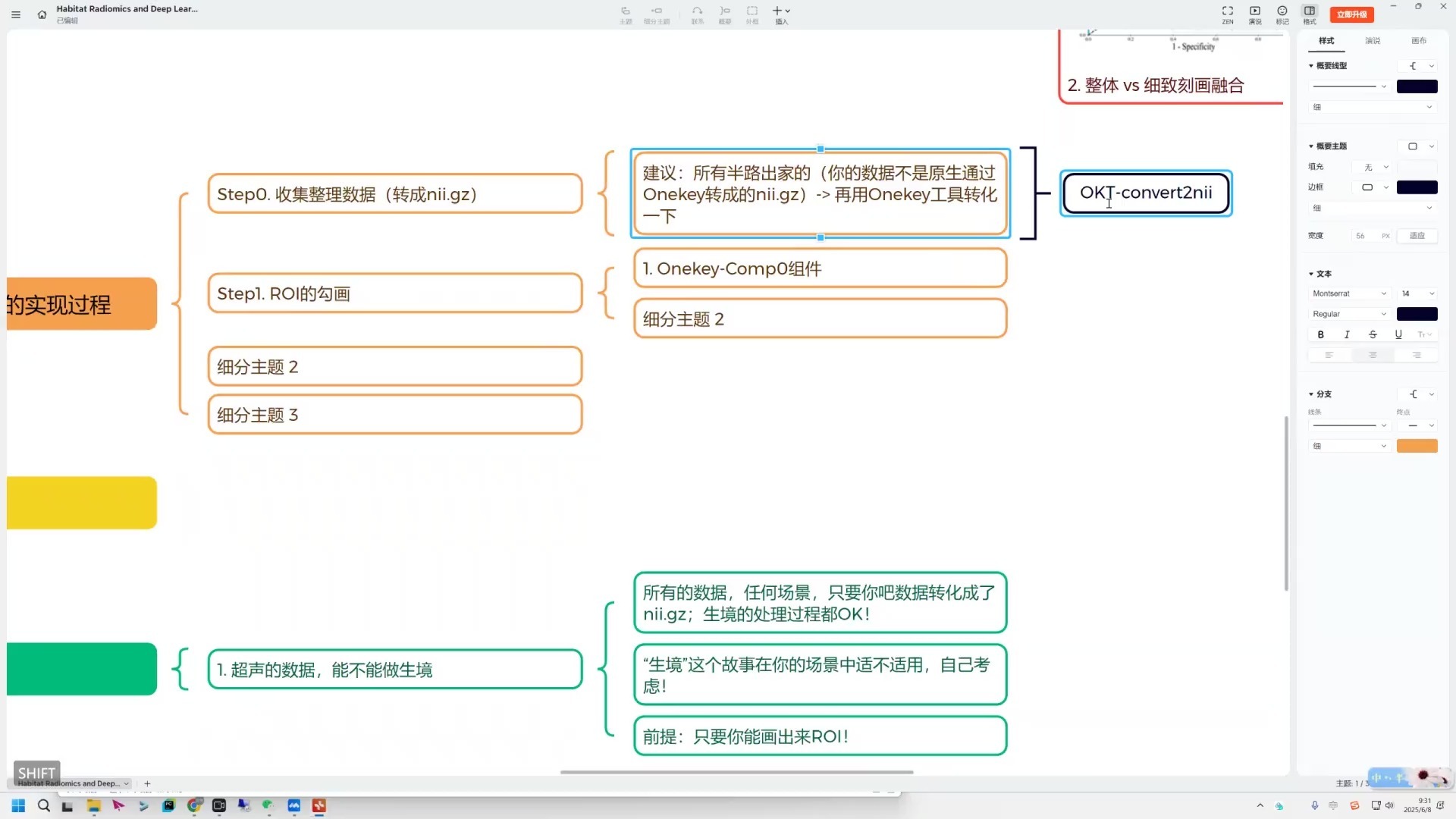Click the horizontal canvas scrollbar
The image size is (1456, 819).
coord(736,772)
